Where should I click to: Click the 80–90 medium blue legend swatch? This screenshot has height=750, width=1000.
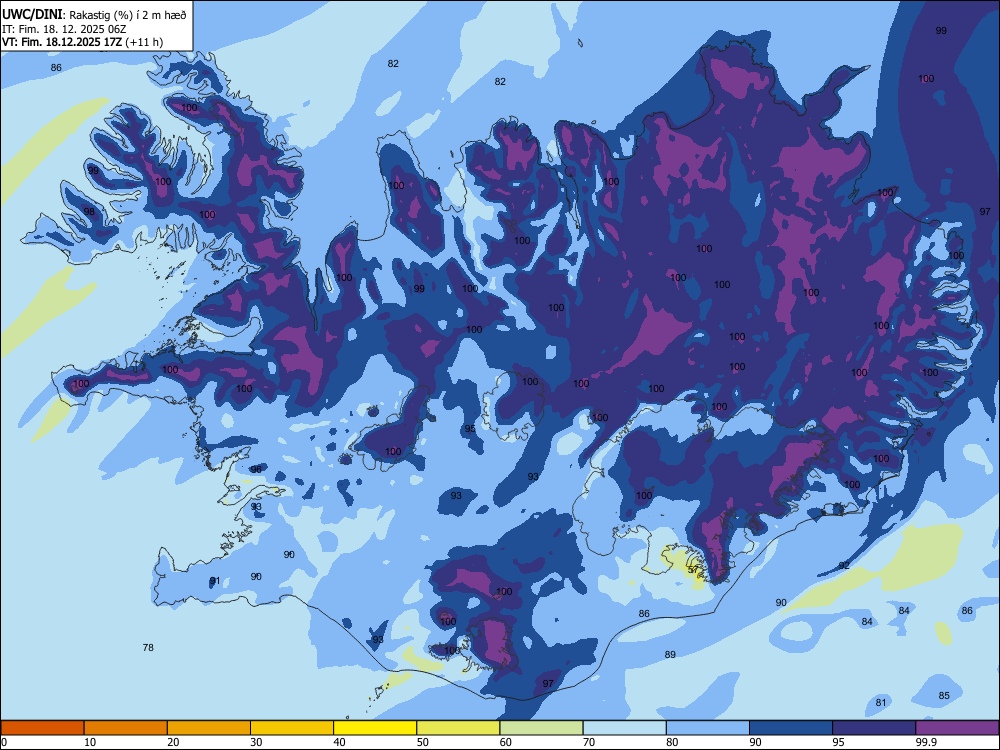(708, 728)
